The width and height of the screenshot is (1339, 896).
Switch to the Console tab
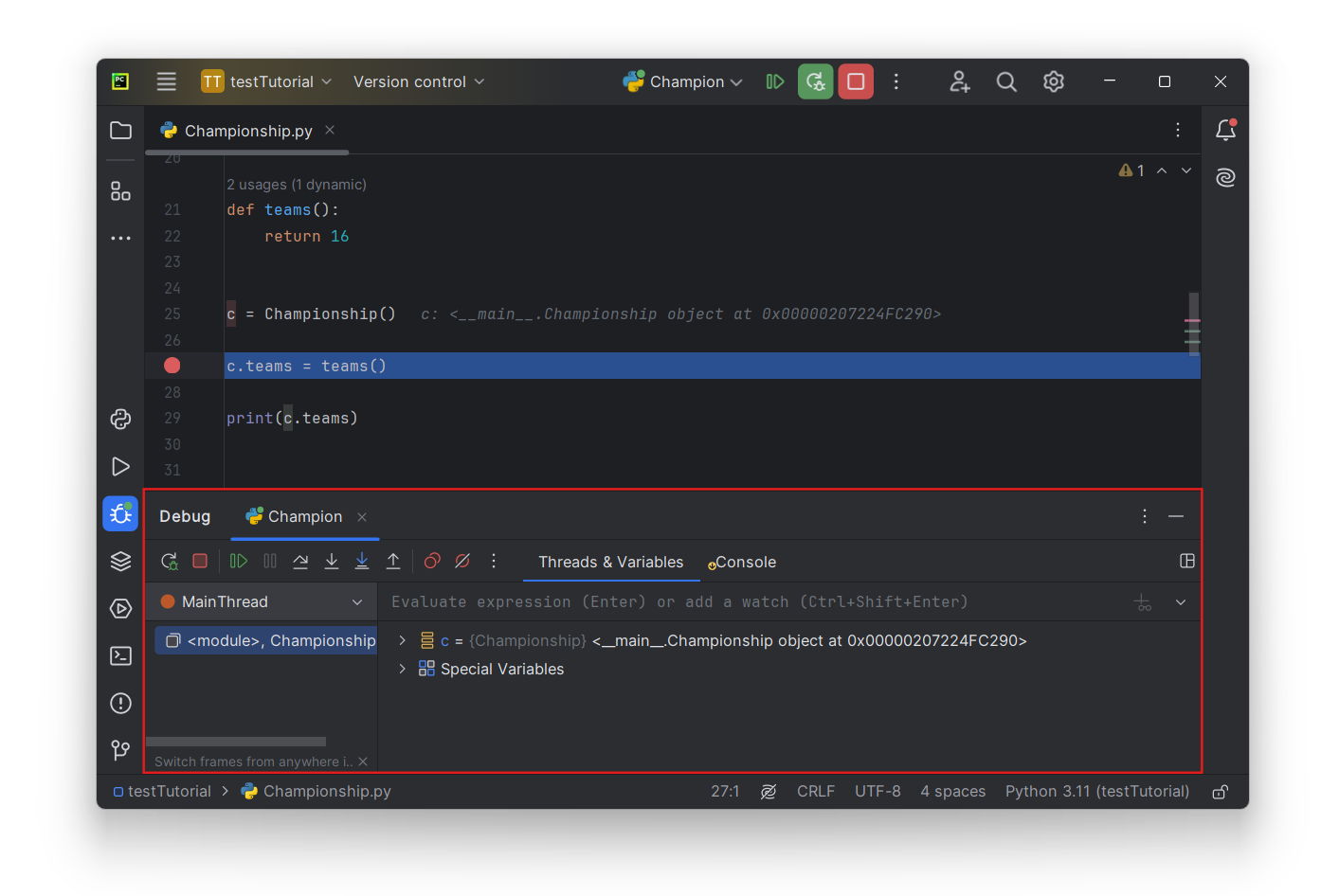tap(744, 563)
